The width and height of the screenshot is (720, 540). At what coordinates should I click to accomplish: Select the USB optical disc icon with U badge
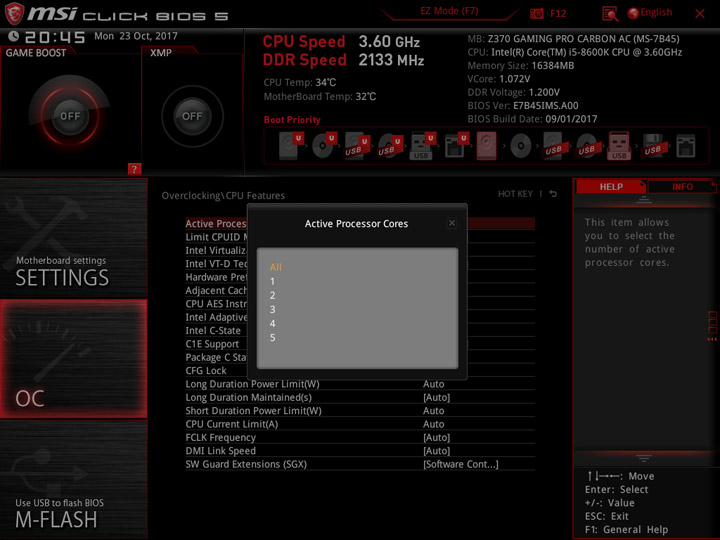[390, 146]
